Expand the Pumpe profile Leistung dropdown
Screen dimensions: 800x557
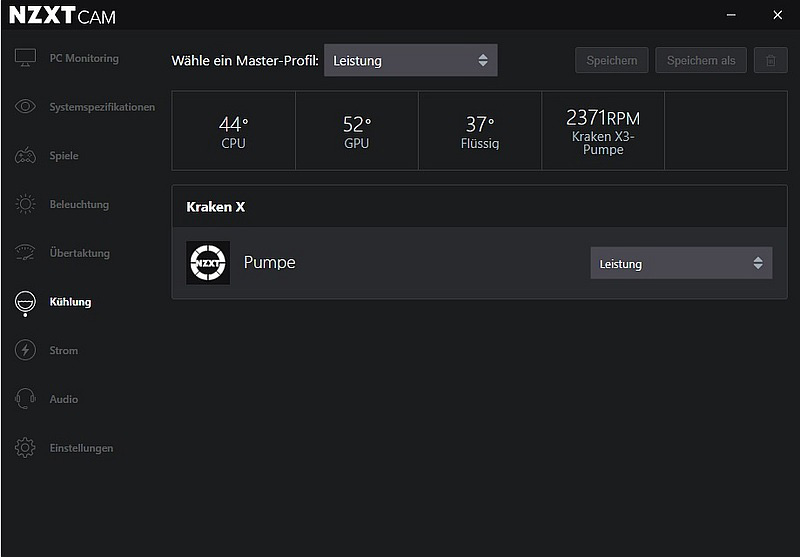pyautogui.click(x=681, y=263)
